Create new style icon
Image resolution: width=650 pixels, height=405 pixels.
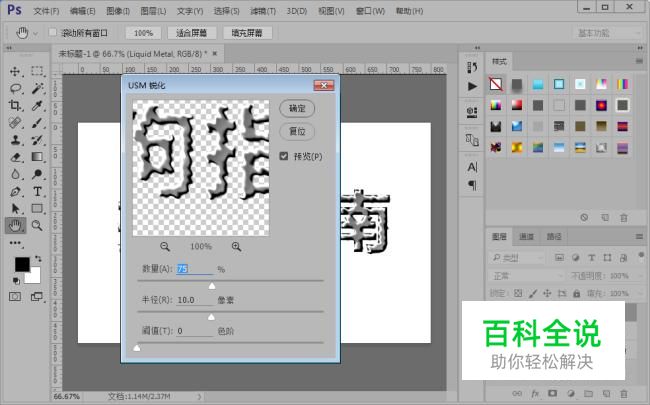605,218
